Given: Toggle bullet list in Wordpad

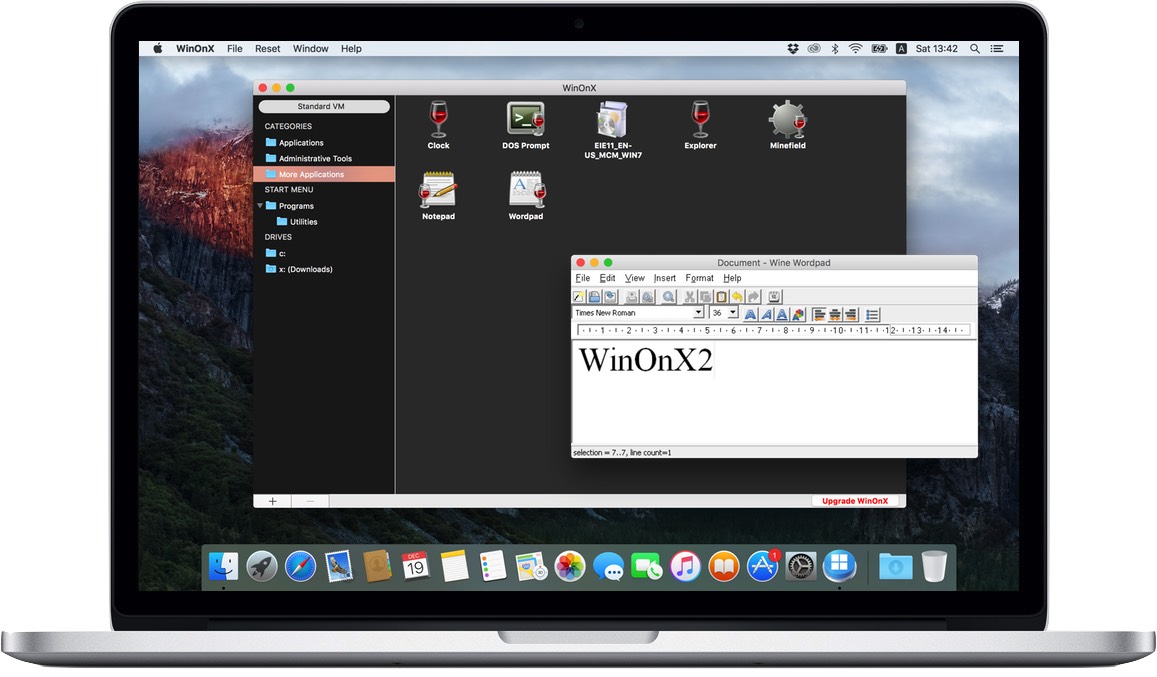Looking at the screenshot, I should [872, 315].
